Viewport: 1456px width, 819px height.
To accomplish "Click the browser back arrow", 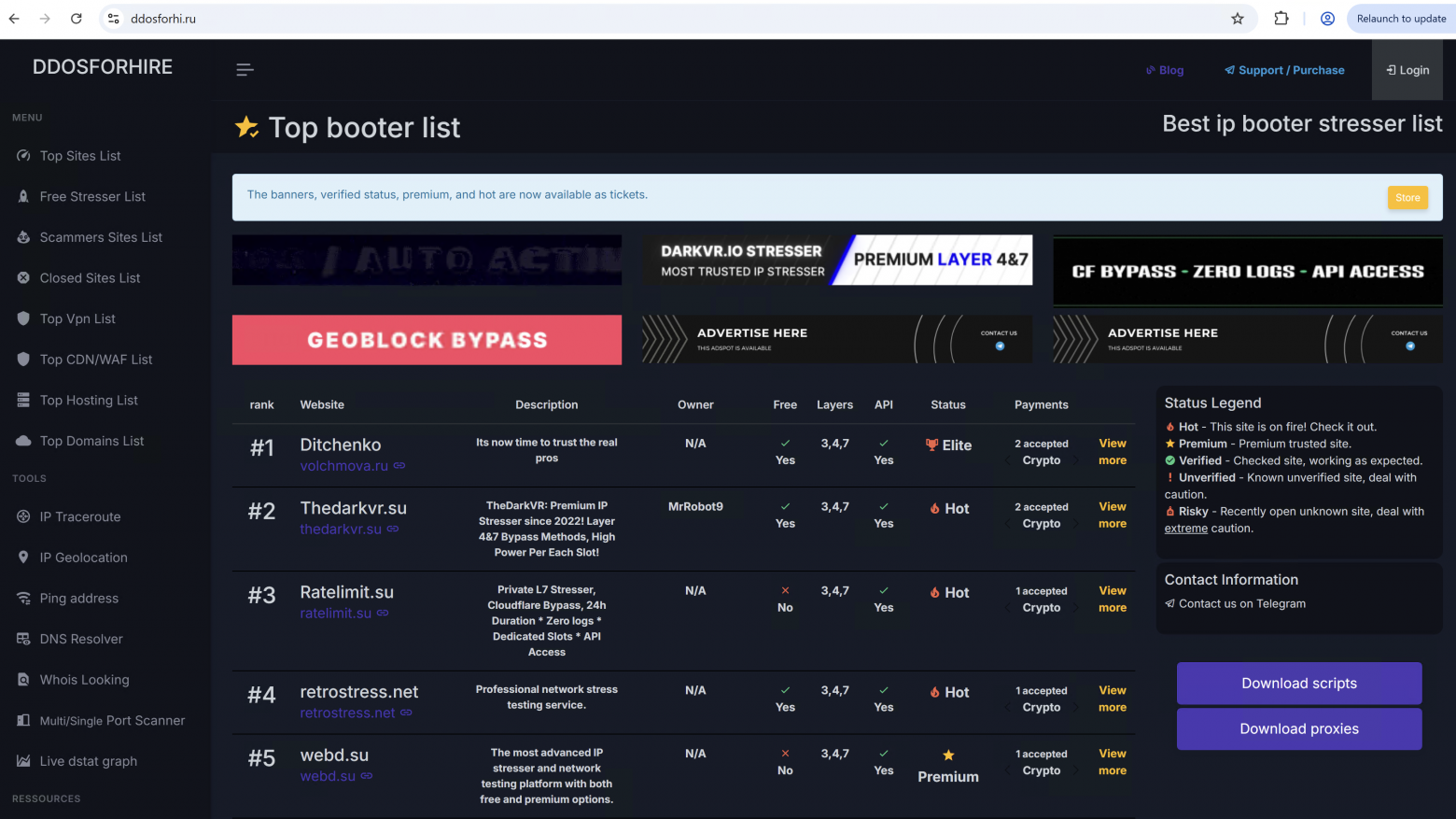I will [x=14, y=19].
